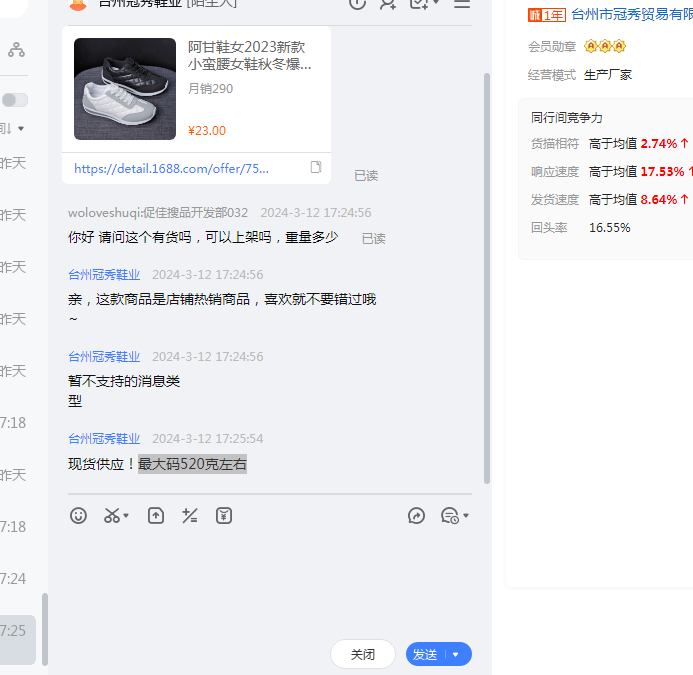Click the message 暂不支持的消息类型
This screenshot has height=675, width=693.
click(124, 391)
